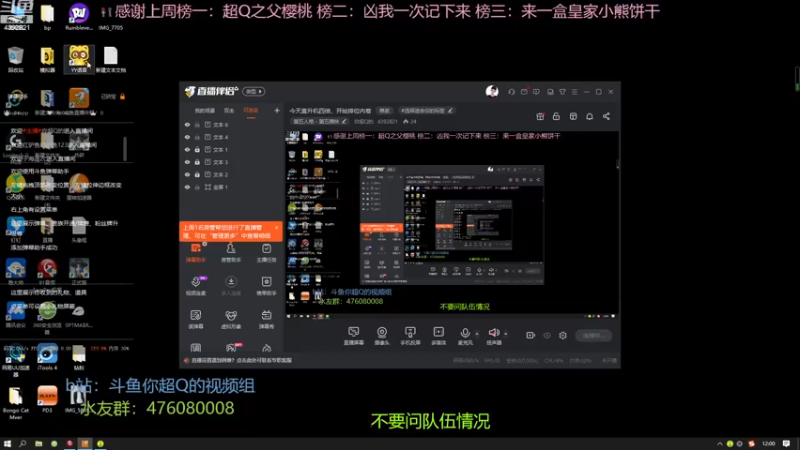800x450 pixels.
Task: Toggle the lock on 文本 2 layer
Action: (197, 174)
